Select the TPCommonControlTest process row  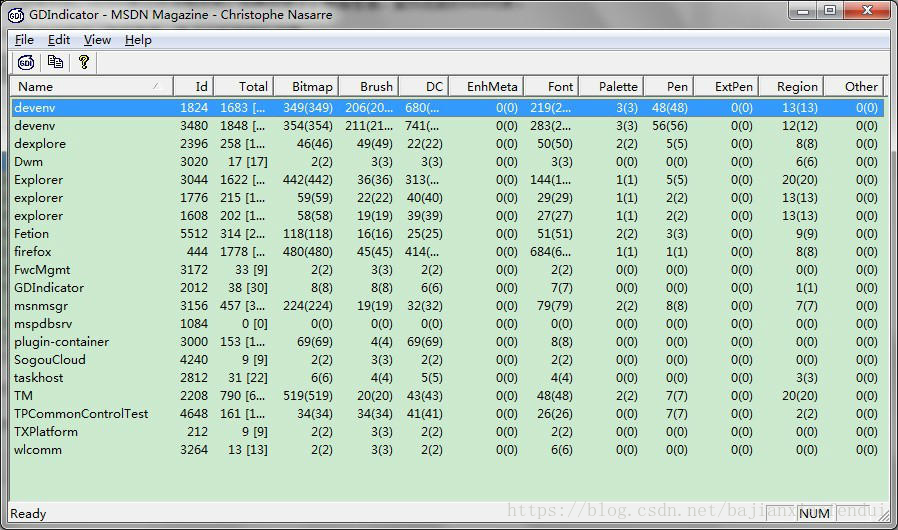tap(447, 414)
